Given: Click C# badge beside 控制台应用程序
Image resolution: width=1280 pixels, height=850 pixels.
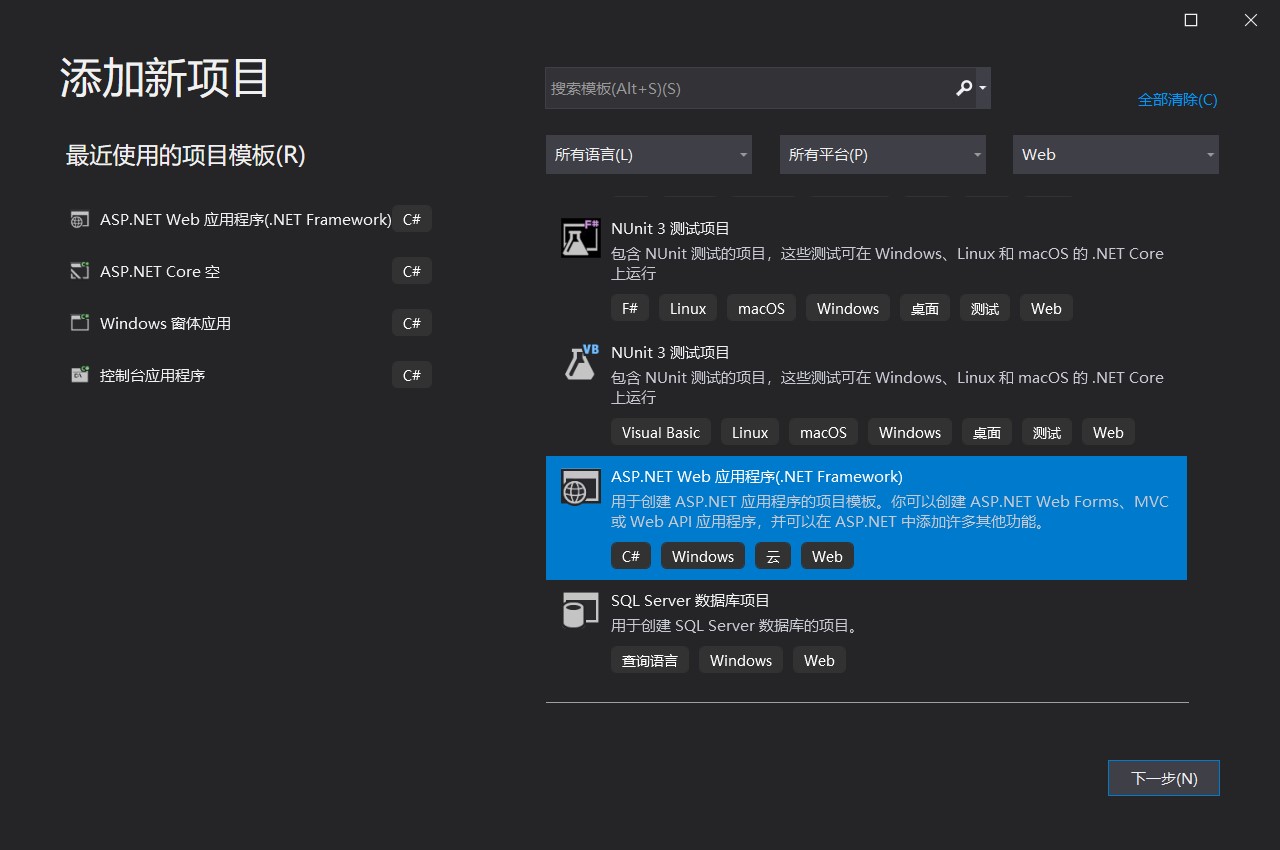Looking at the screenshot, I should click(412, 375).
